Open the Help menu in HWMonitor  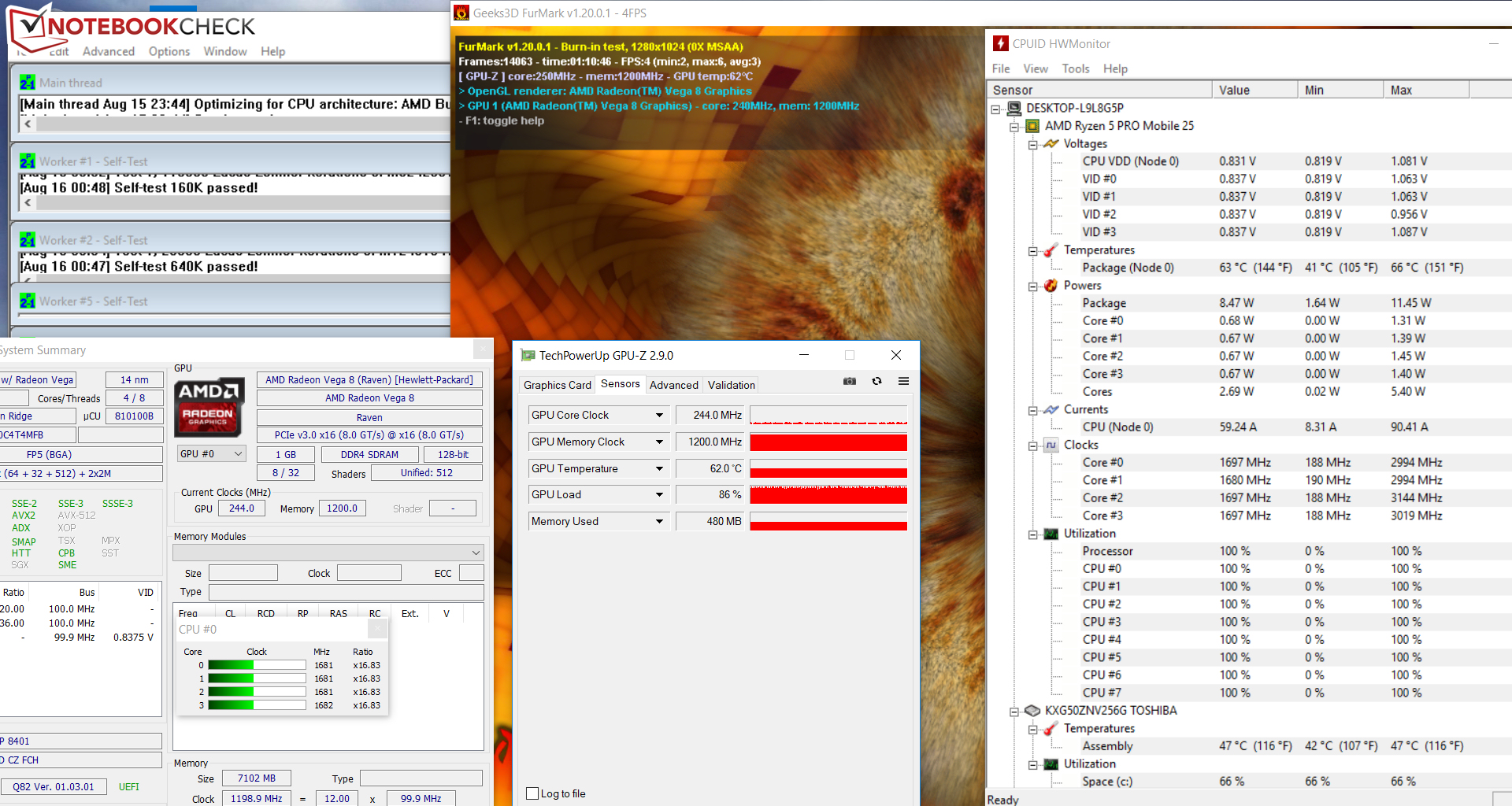click(x=1115, y=68)
